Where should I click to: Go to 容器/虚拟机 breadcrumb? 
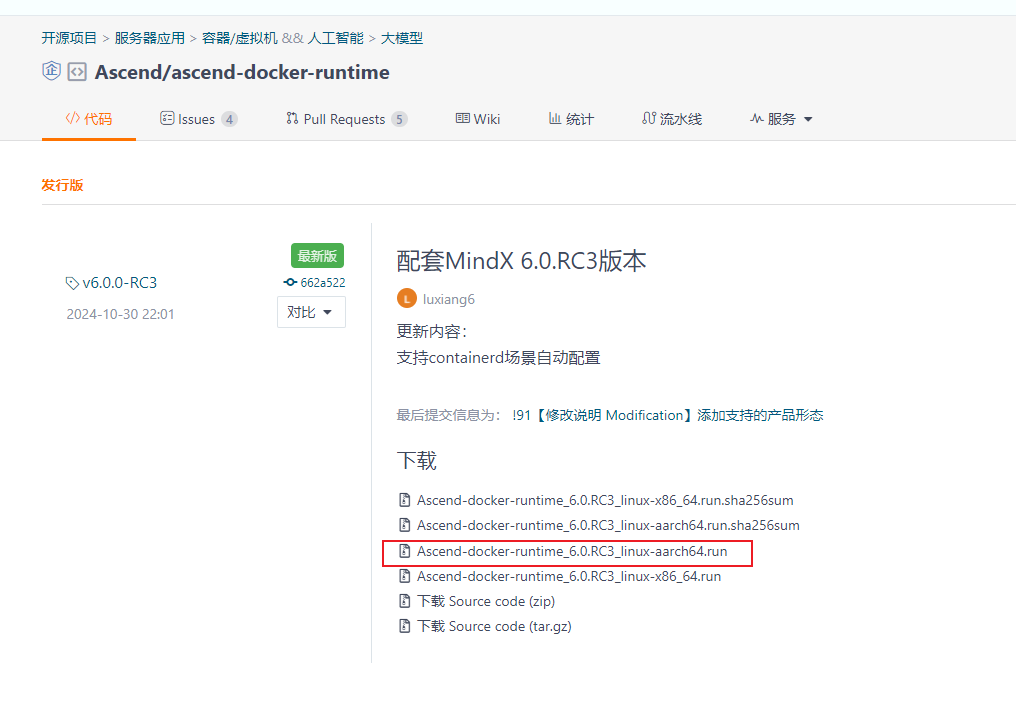pyautogui.click(x=240, y=38)
